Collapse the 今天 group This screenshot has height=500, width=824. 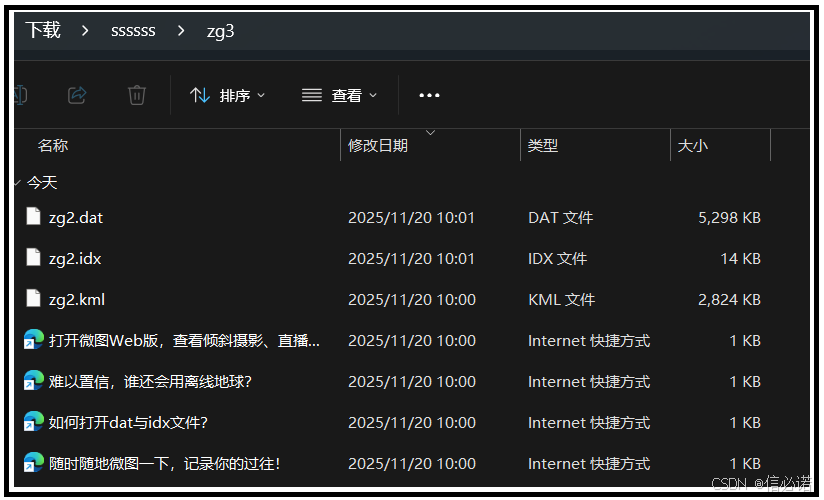point(17,183)
